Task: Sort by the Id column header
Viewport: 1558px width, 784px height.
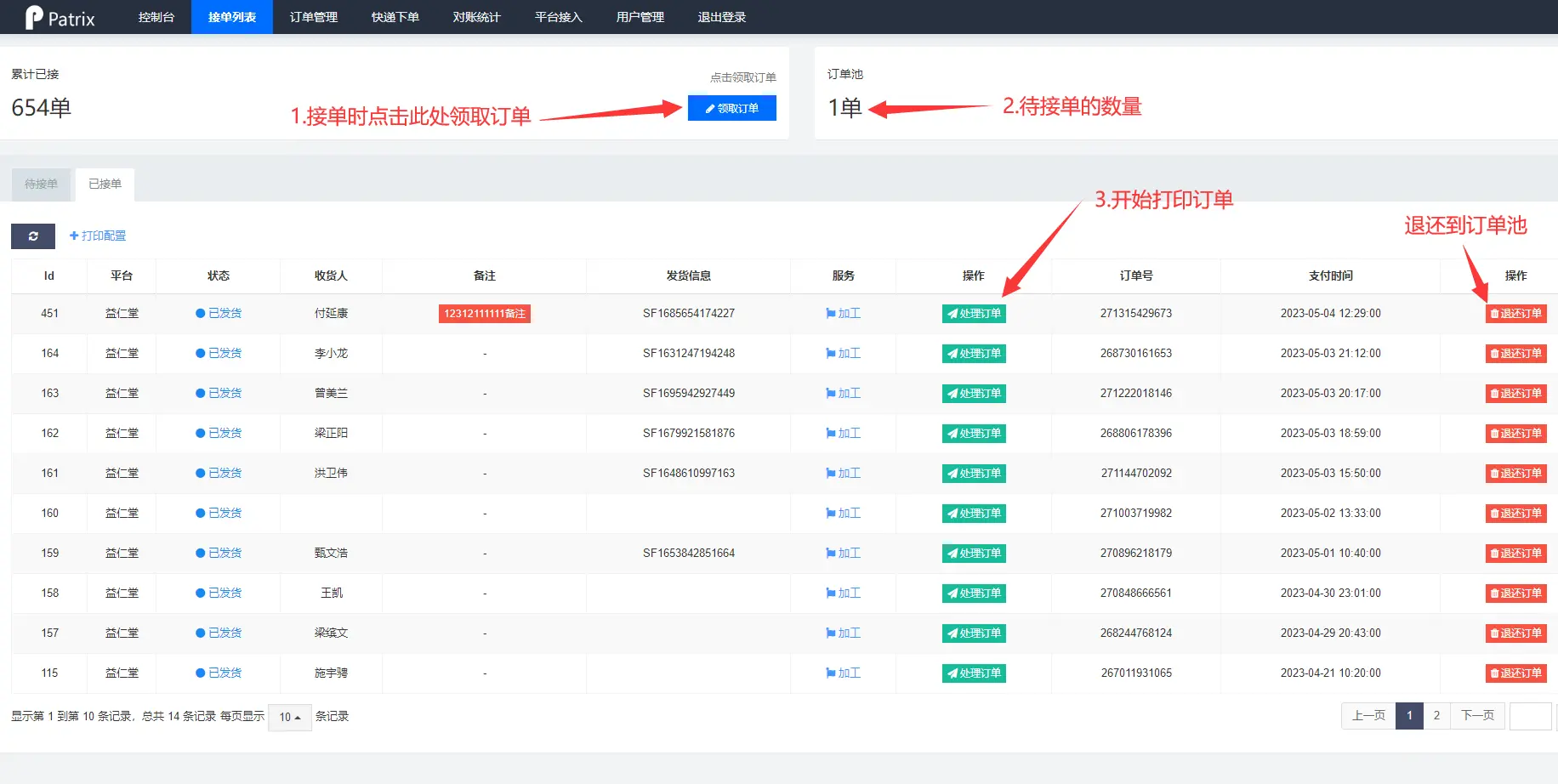Action: click(49, 276)
